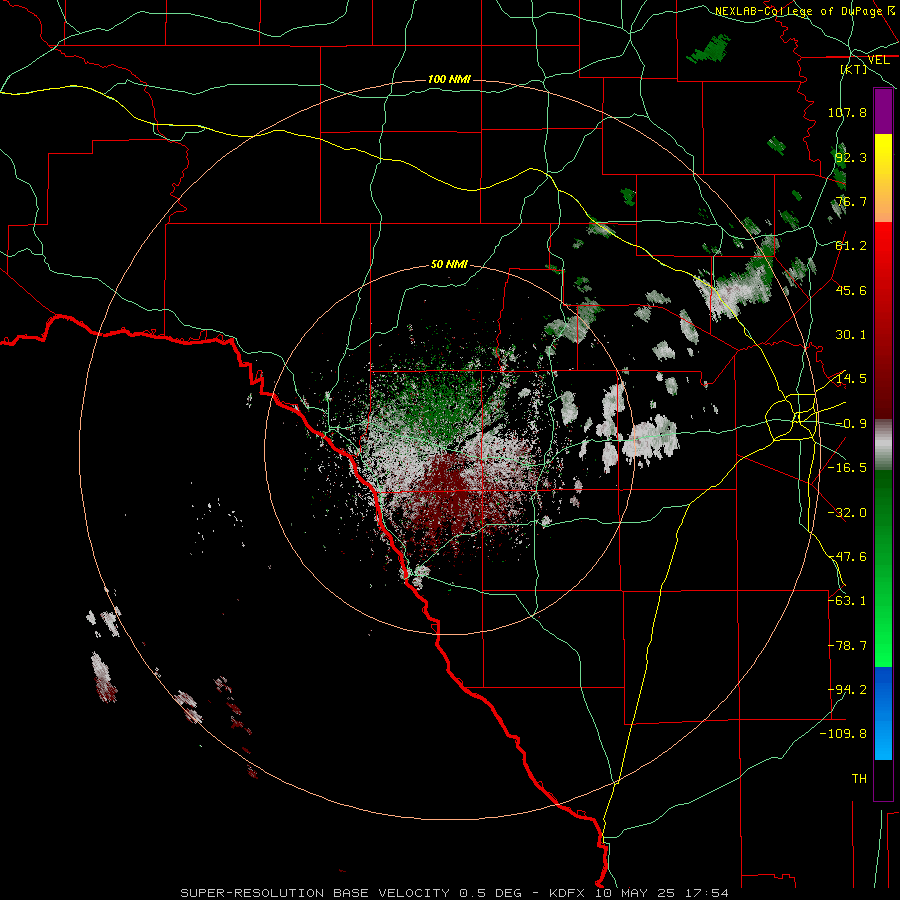Click the "VEL" legend title
Viewport: 900px width, 900px height.
(879, 60)
